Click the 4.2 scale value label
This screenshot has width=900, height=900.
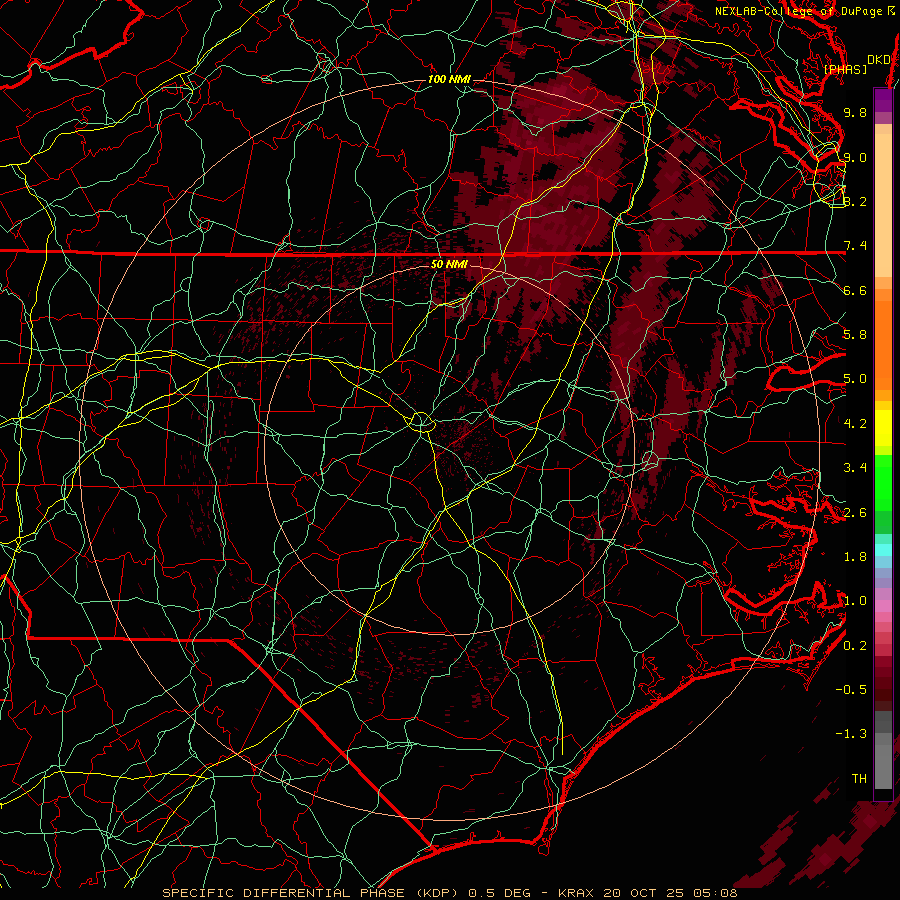[855, 424]
